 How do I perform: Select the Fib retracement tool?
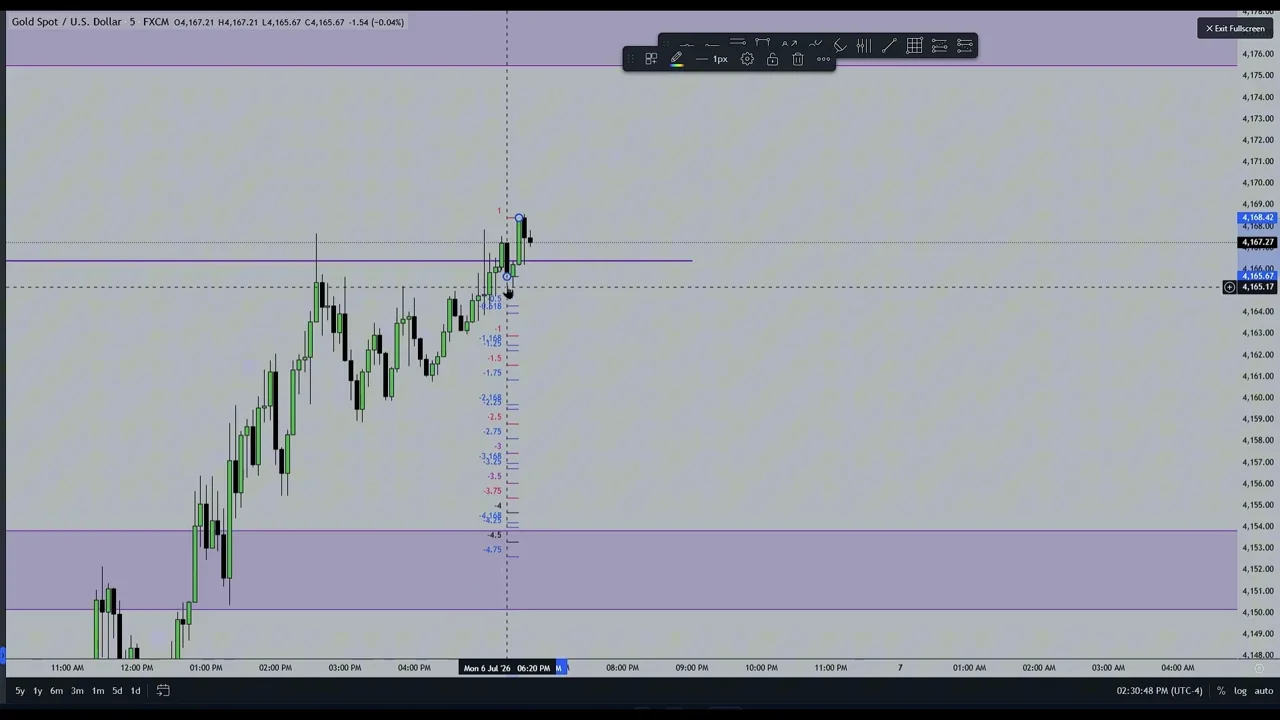(939, 45)
